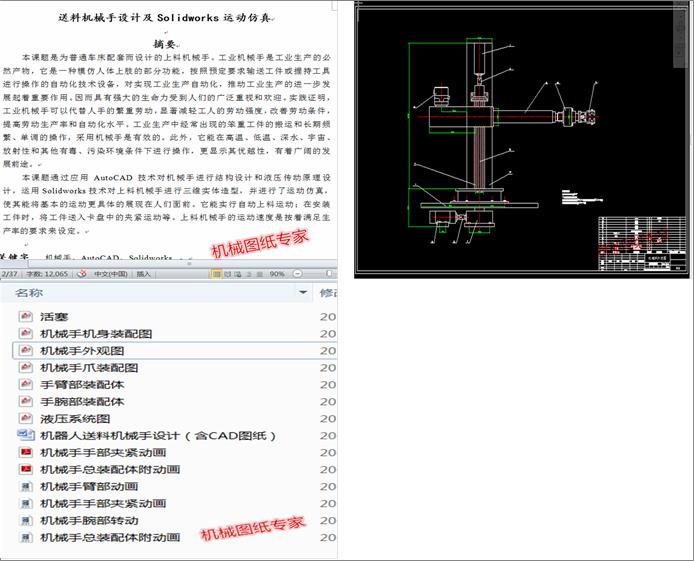Select the file name 机械手腕部转动
694x561 pixels.
89,521
